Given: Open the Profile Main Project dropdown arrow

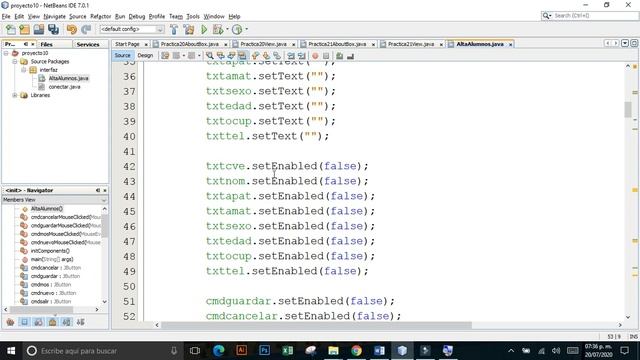Looking at the screenshot, I should pos(246,29).
